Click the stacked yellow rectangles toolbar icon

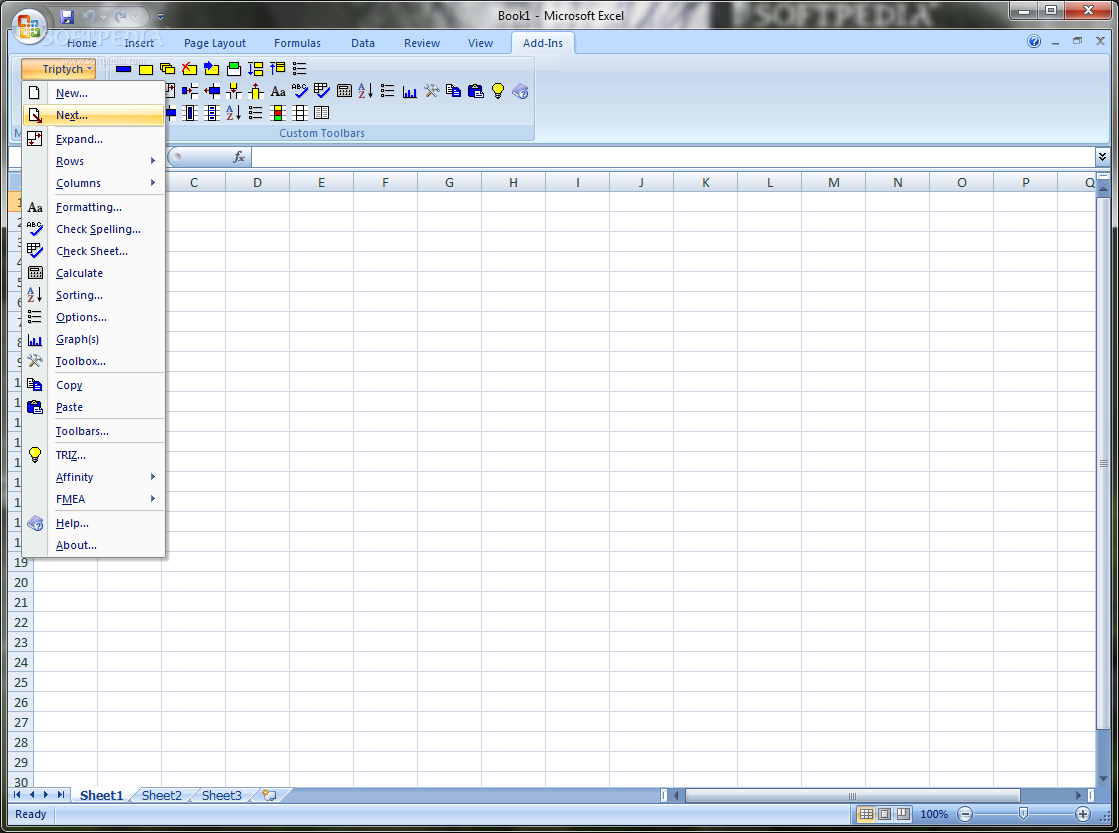coord(168,69)
